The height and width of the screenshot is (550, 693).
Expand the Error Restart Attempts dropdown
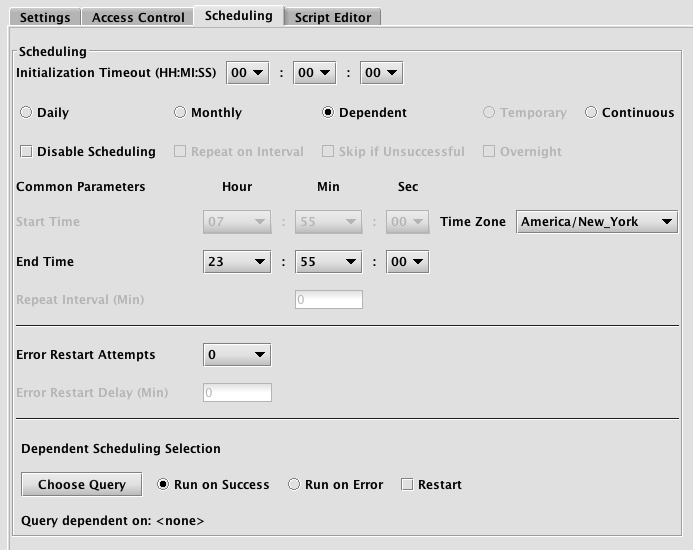pos(237,355)
